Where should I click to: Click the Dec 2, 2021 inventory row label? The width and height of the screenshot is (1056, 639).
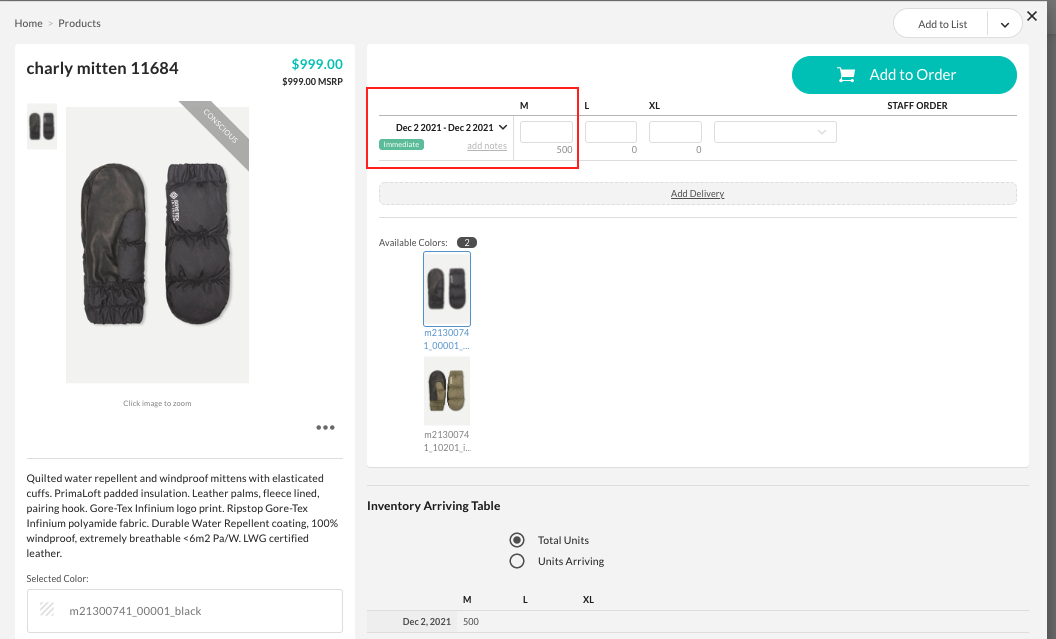coord(426,621)
